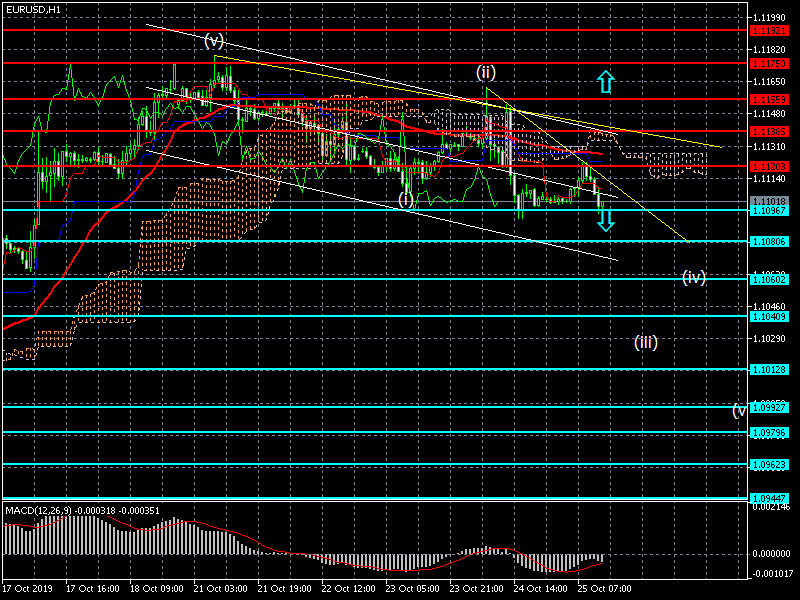Image resolution: width=800 pixels, height=600 pixels.
Task: Click the 23 Oct 05:00 time label
Action: click(412, 589)
